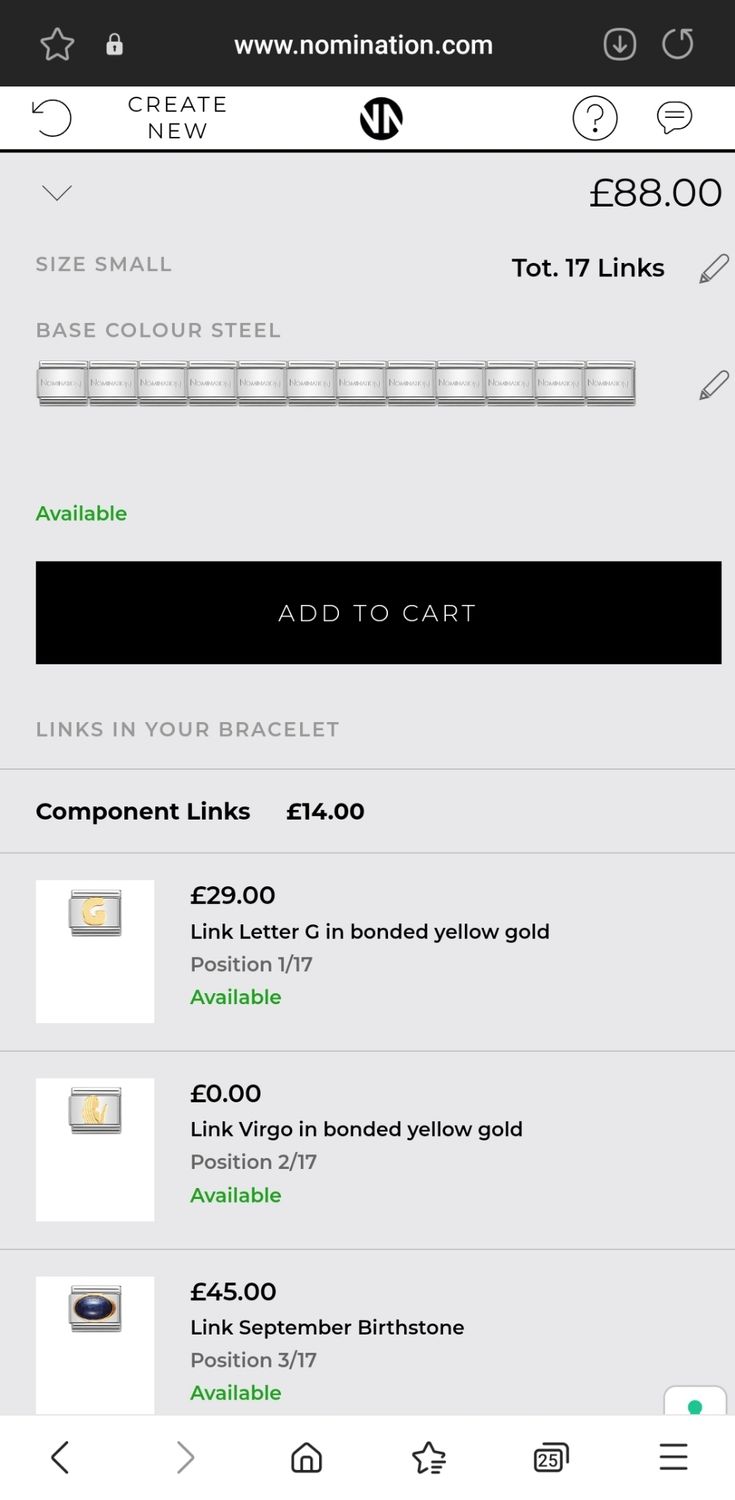The image size is (735, 1500).
Task: Tap the browser download icon
Action: coord(619,44)
